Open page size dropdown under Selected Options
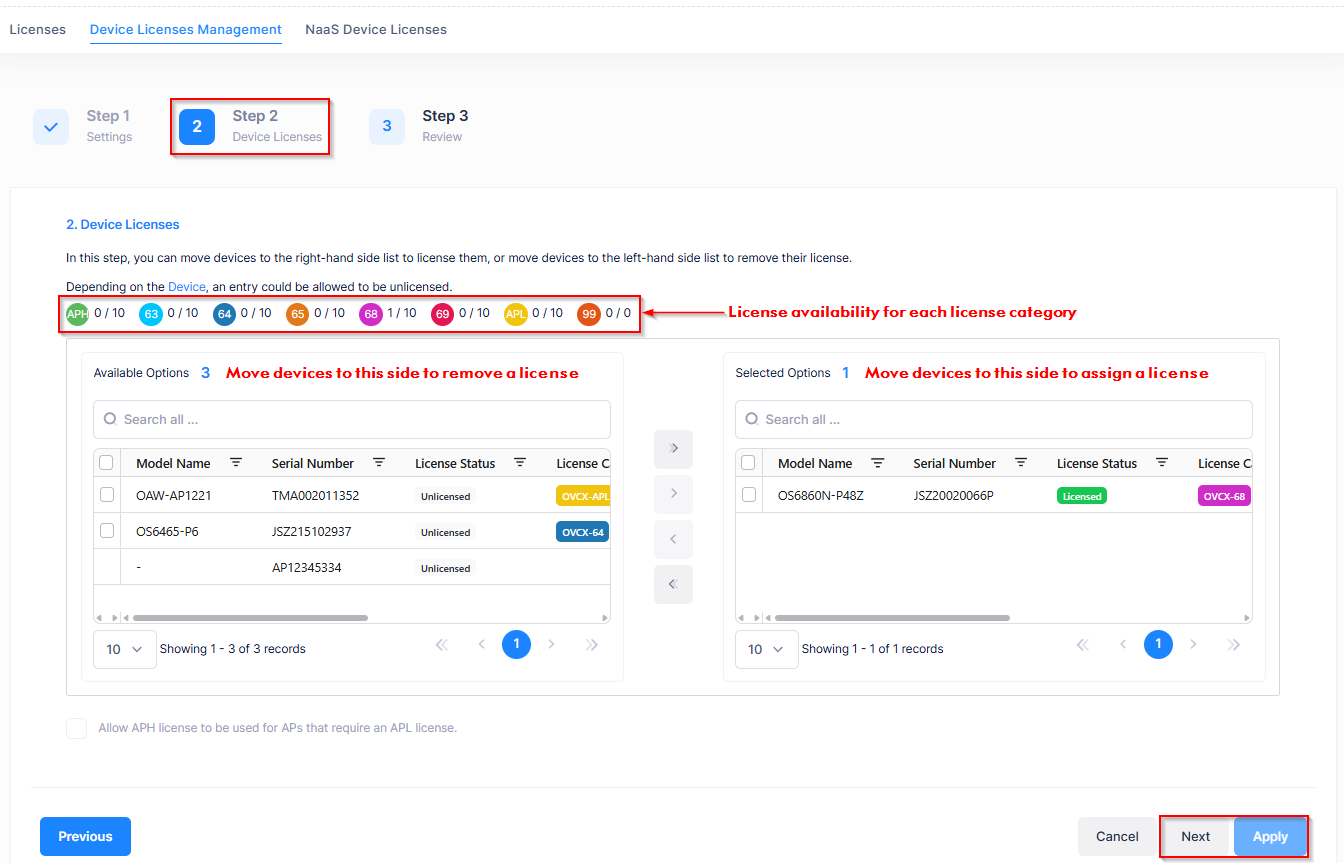Screen dimensions: 1344x863 (x=766, y=649)
